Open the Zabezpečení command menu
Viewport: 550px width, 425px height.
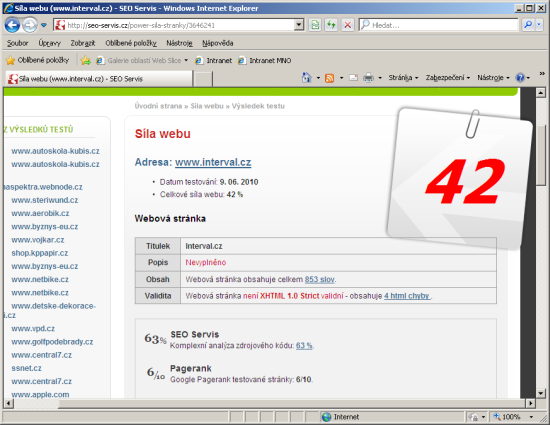[x=448, y=77]
